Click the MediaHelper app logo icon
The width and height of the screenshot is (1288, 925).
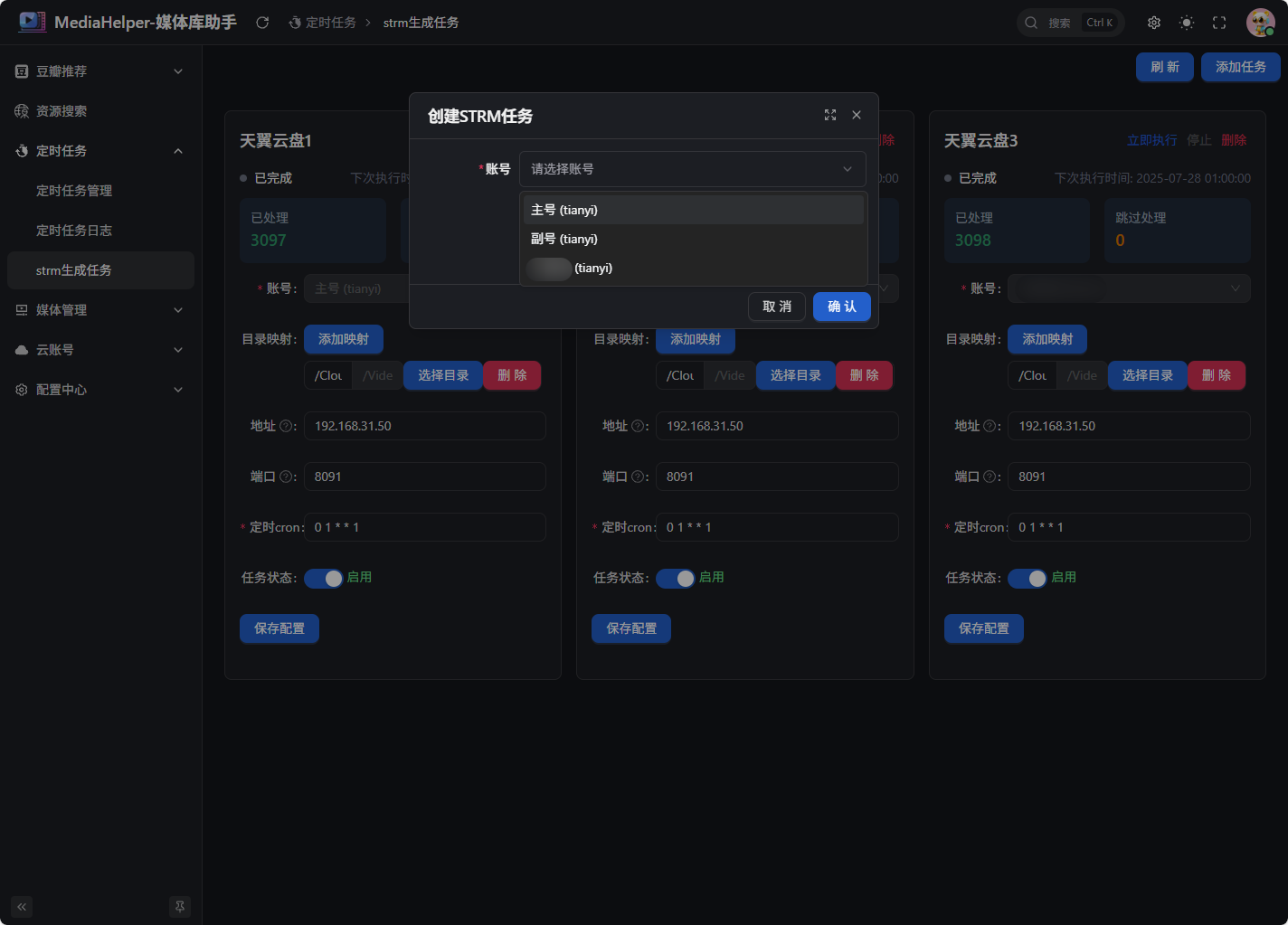33,22
